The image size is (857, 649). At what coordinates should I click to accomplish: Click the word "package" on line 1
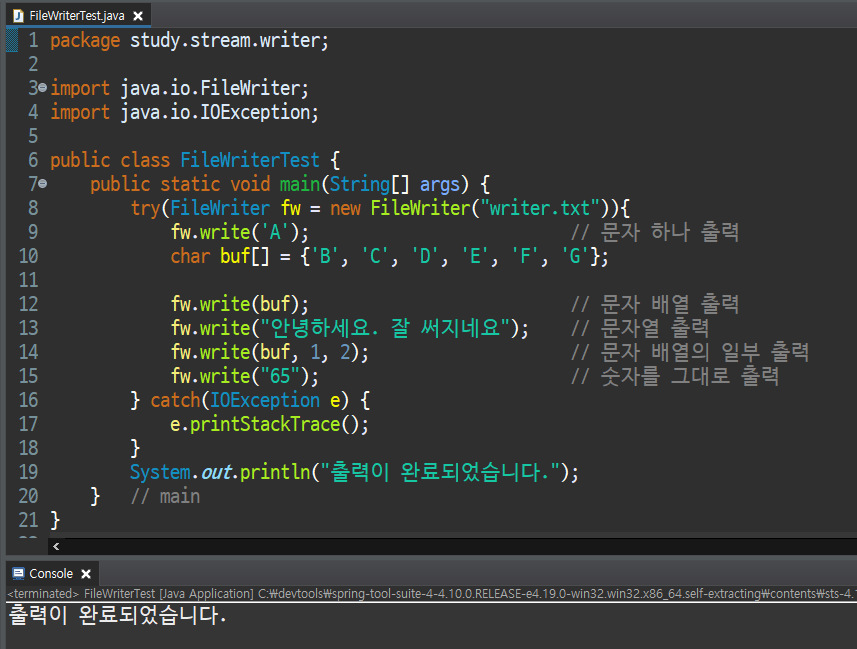(x=85, y=41)
